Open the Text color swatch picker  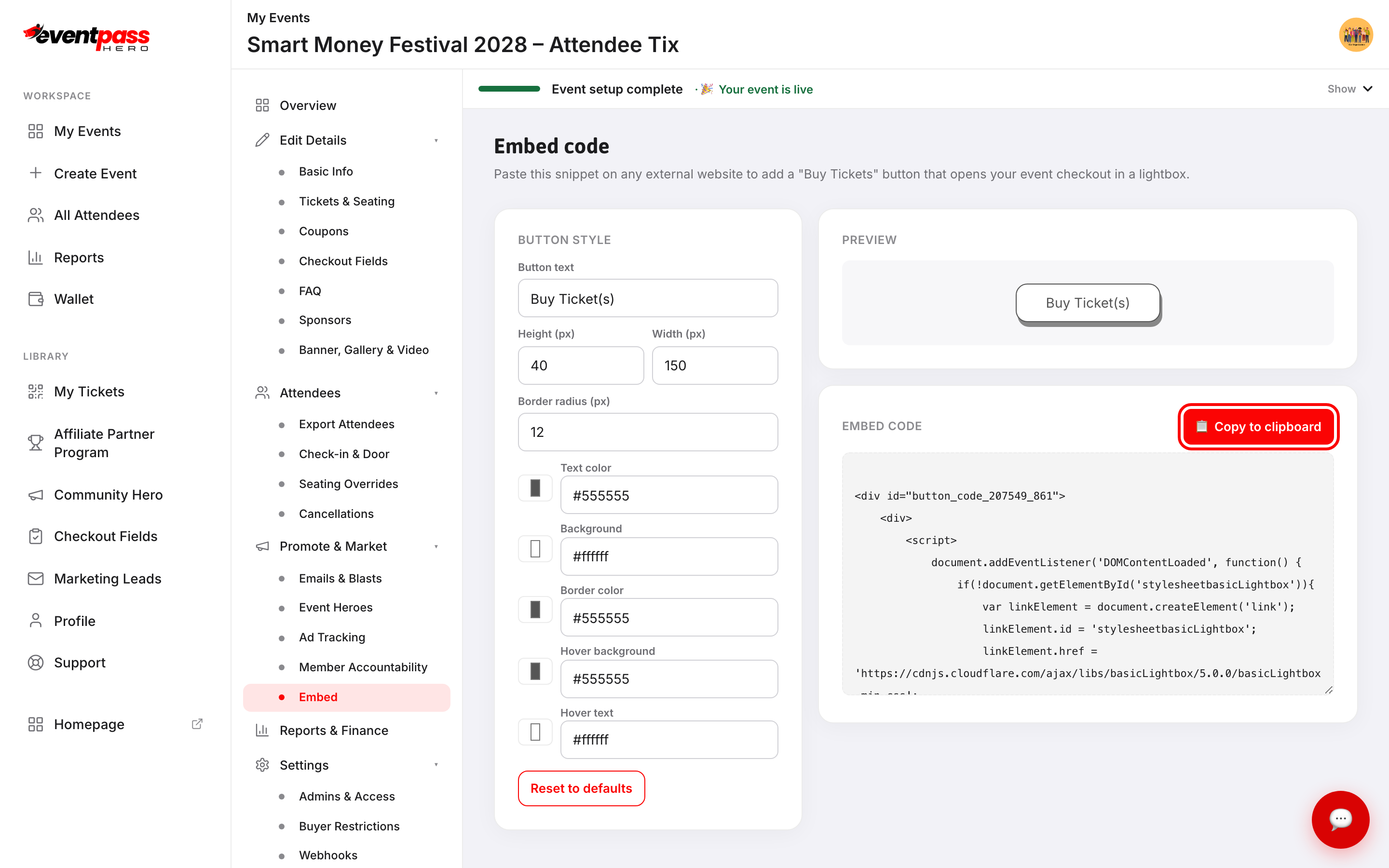coord(535,488)
